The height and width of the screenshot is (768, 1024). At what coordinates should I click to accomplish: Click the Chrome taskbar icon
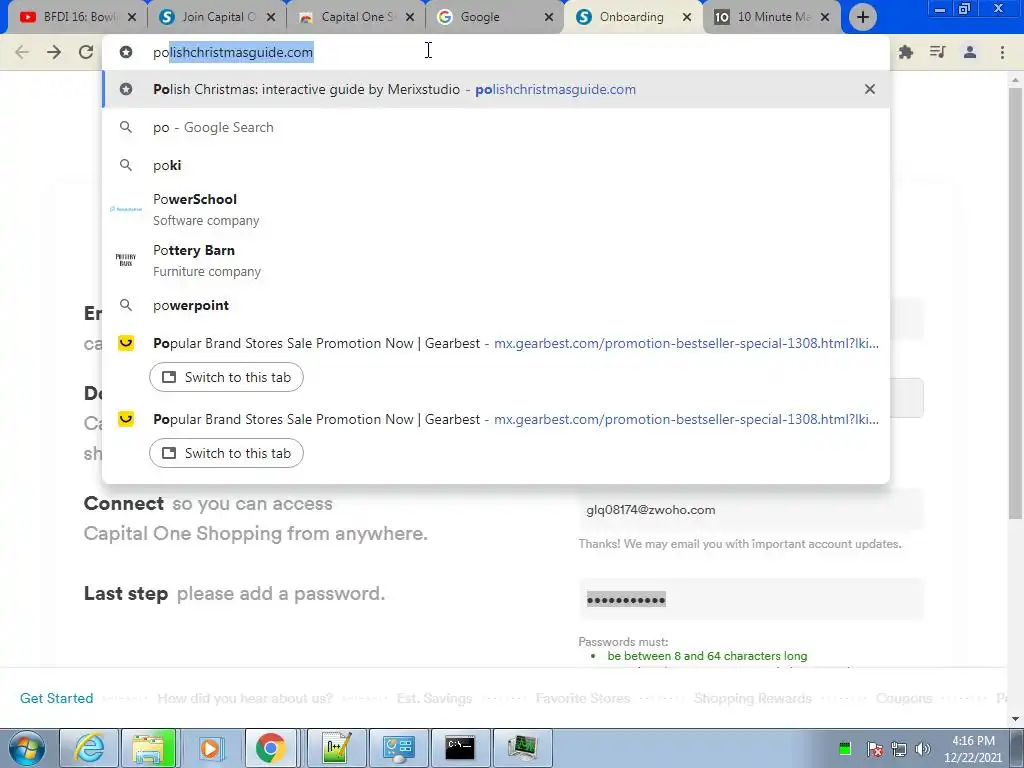[271, 748]
